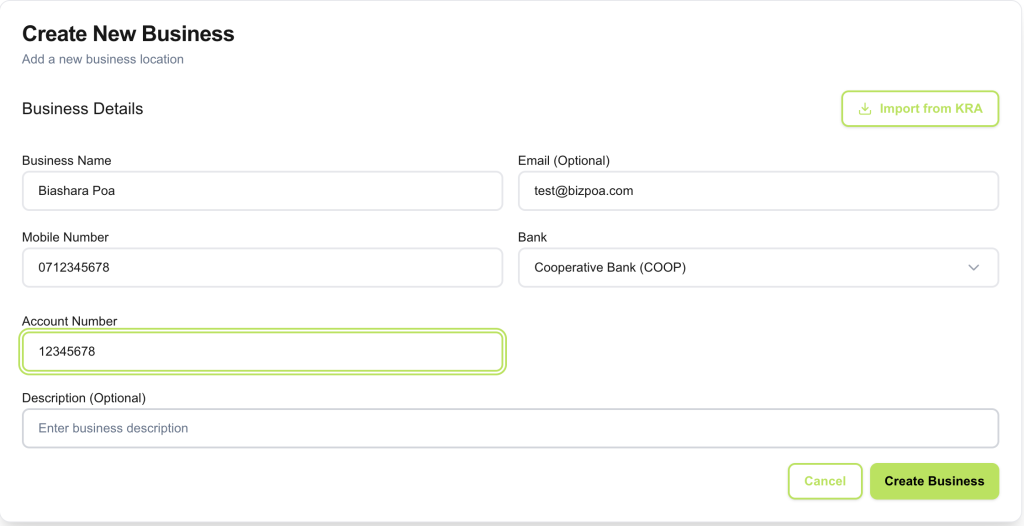
Task: Select the Email field containing test@bizpoa.com
Action: [758, 191]
